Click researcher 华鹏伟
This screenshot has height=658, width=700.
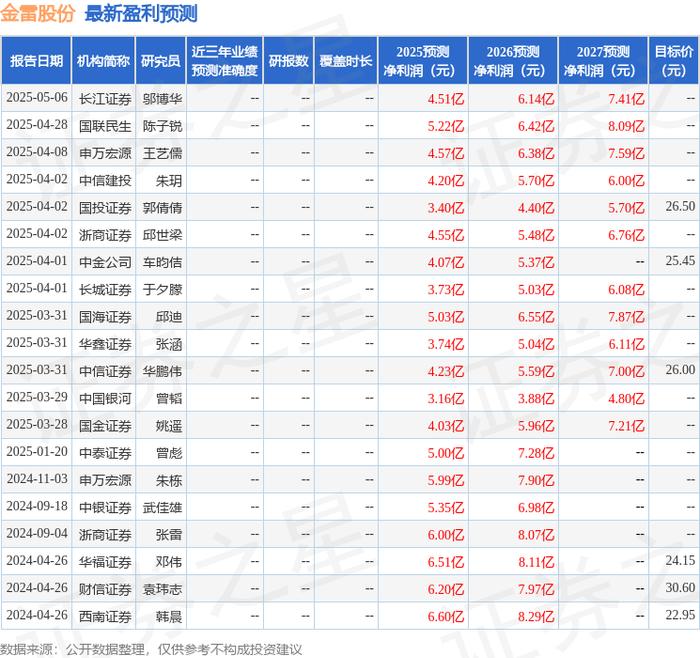pos(162,371)
